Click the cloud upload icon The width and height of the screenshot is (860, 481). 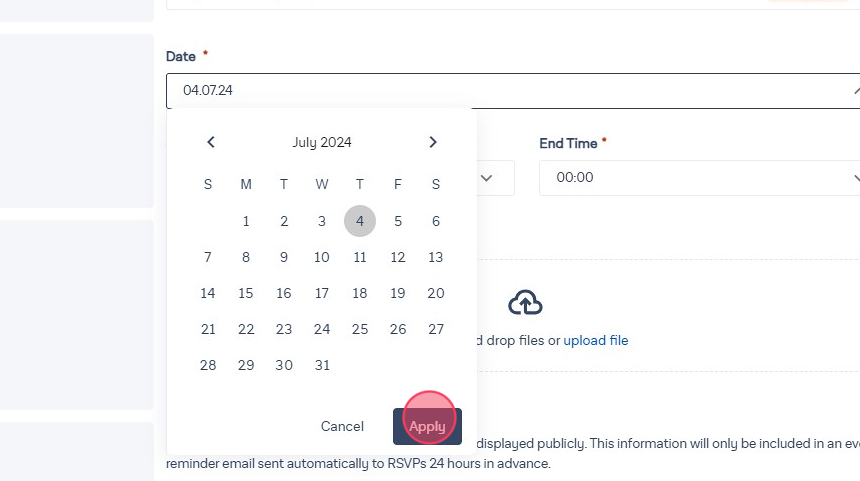pos(525,302)
